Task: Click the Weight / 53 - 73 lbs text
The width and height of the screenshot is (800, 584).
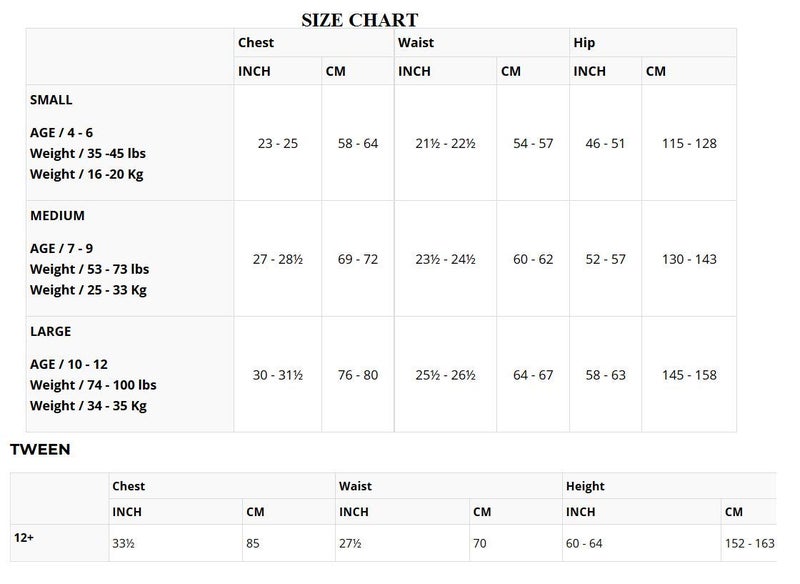Action: 89,269
